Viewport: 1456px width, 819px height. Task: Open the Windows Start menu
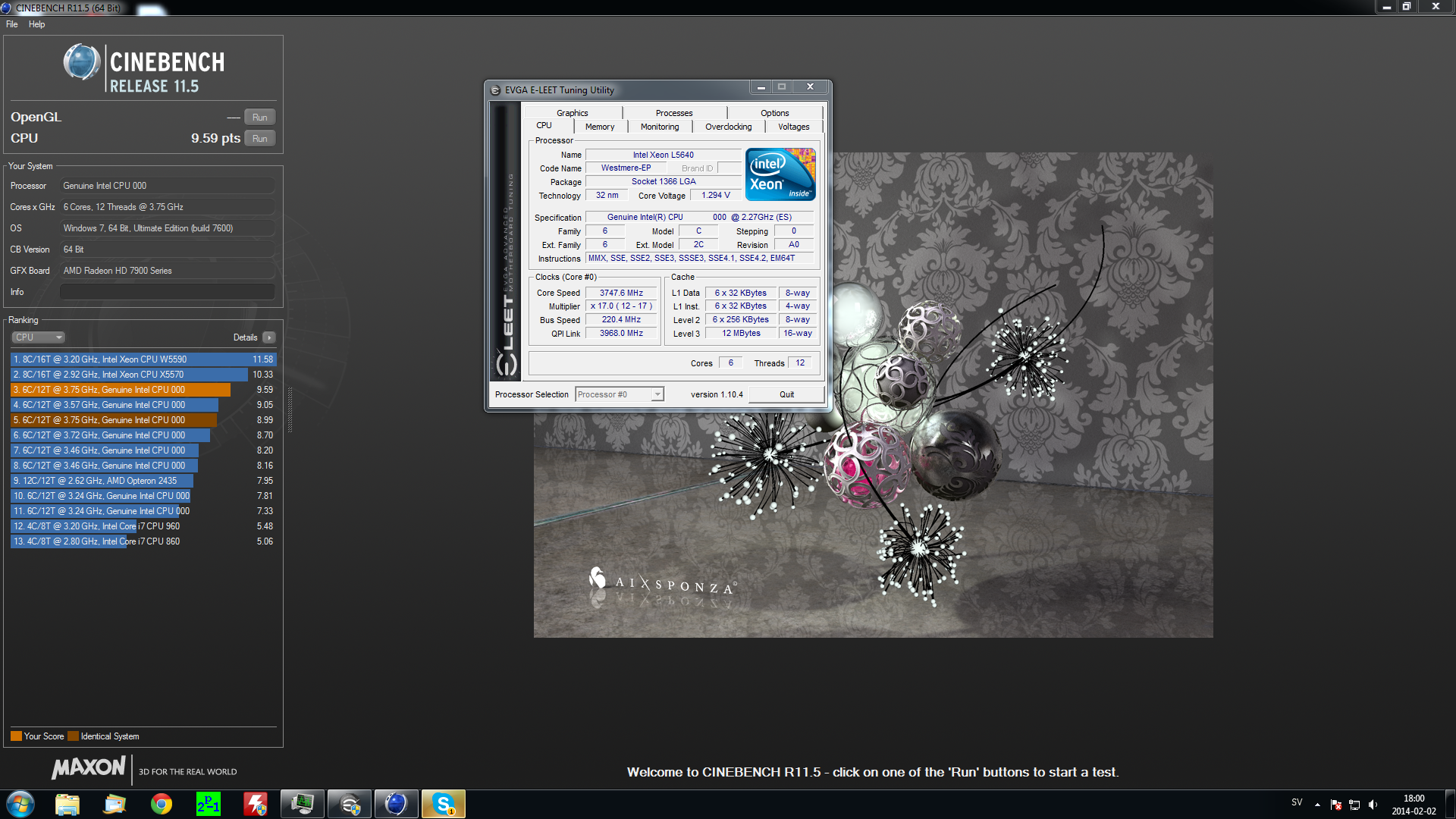click(x=20, y=804)
